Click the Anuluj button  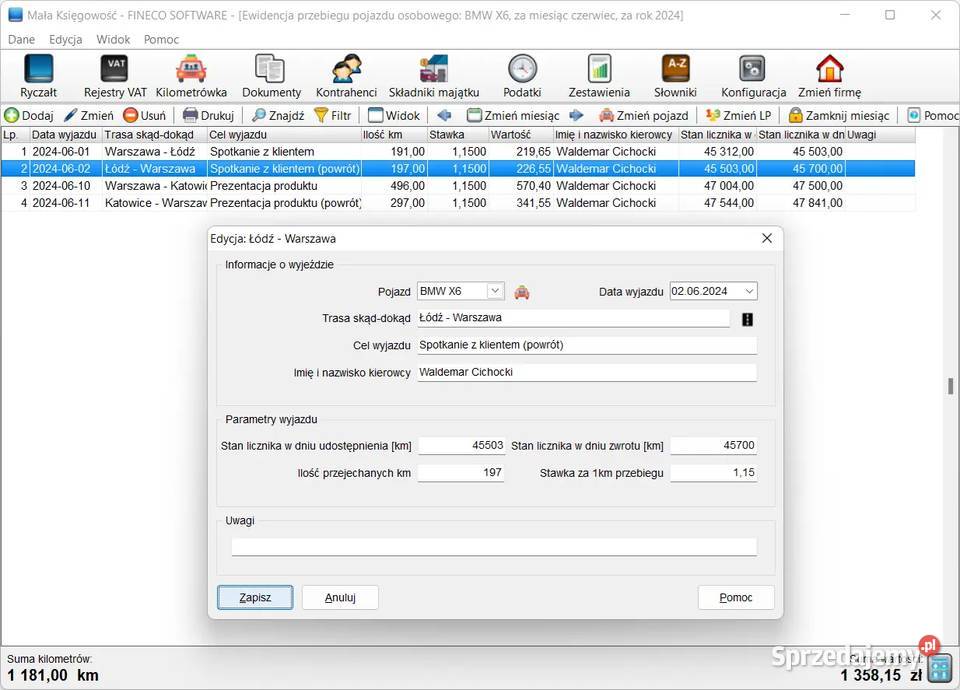(x=340, y=597)
